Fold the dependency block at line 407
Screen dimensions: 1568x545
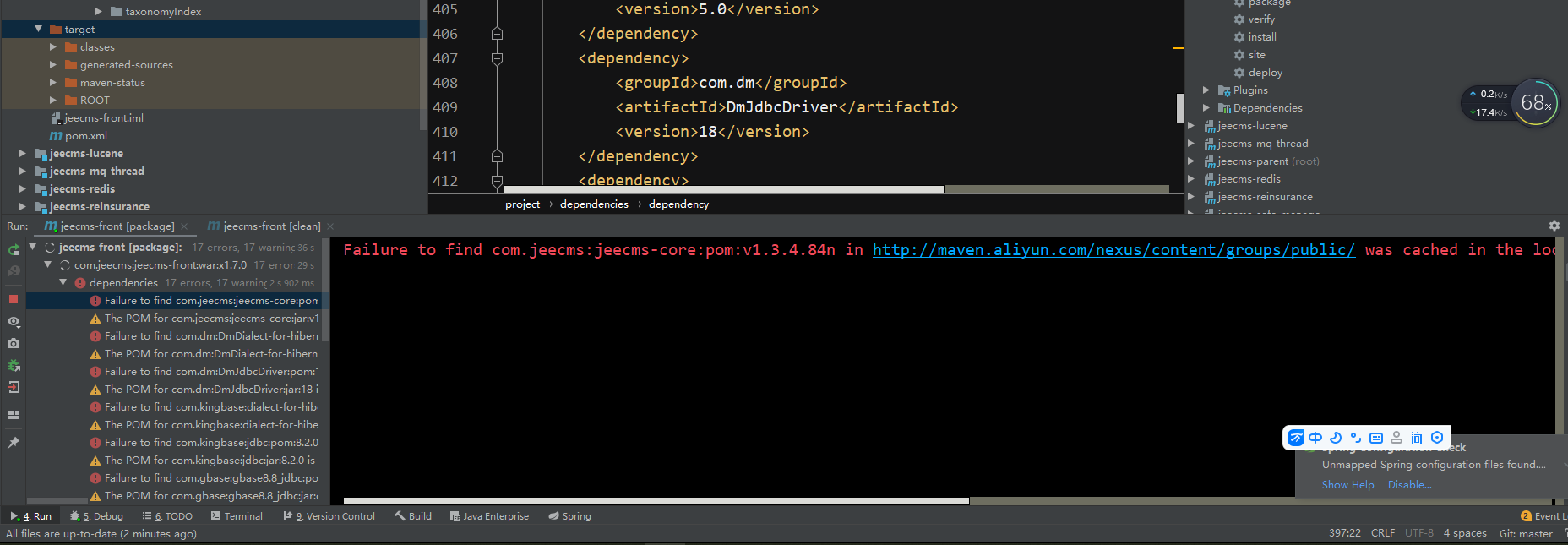point(497,58)
